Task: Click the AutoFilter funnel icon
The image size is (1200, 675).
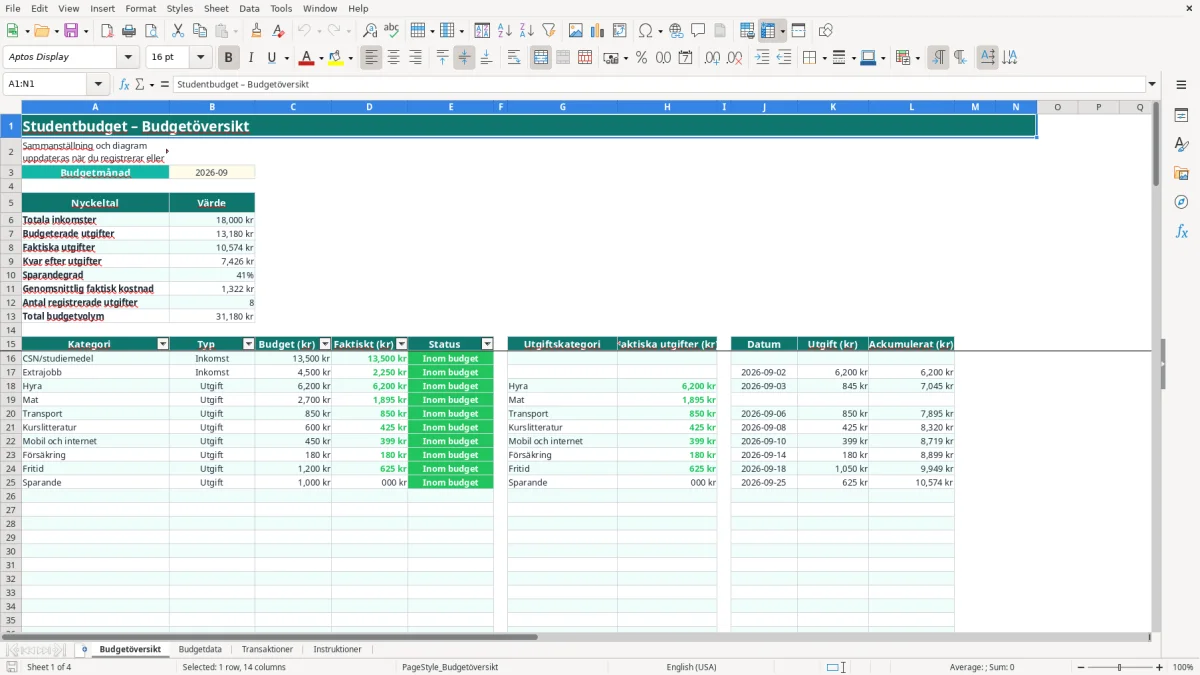Action: (549, 31)
